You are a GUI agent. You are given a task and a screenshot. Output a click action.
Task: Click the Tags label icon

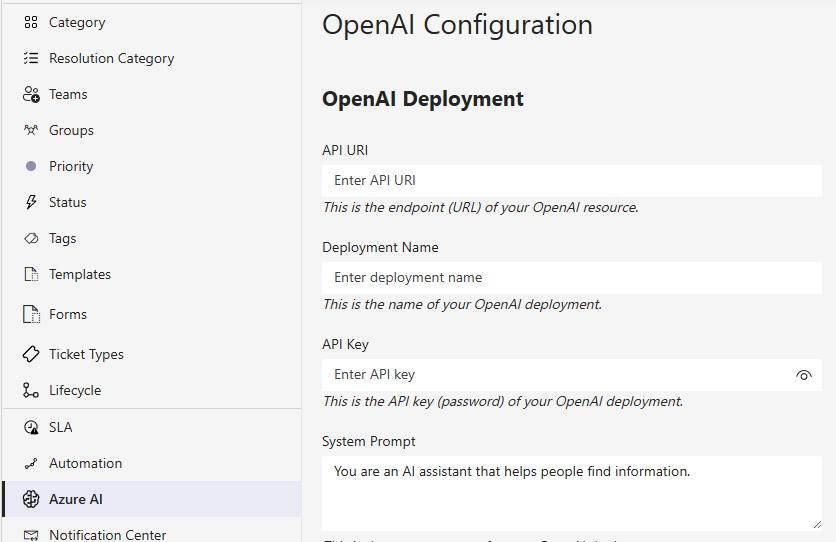click(31, 238)
